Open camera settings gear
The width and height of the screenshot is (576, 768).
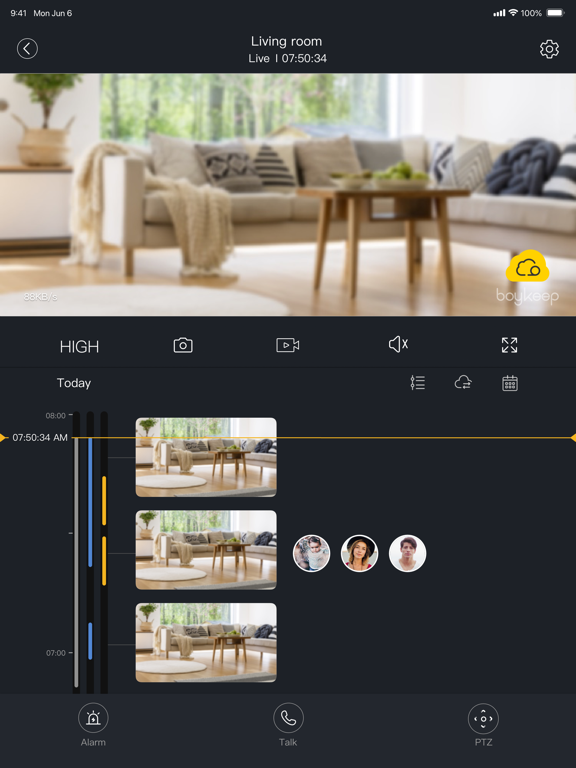click(x=549, y=49)
